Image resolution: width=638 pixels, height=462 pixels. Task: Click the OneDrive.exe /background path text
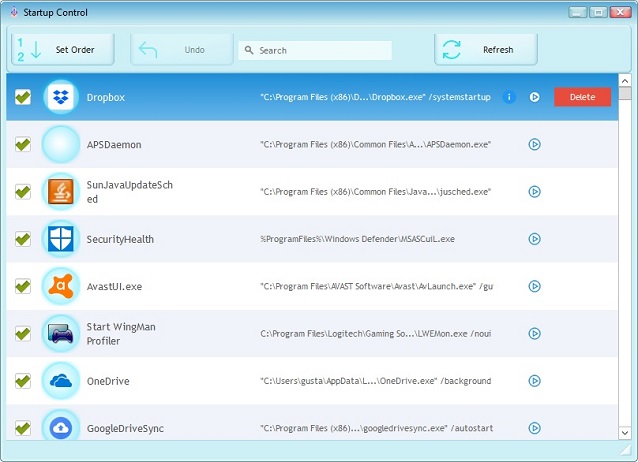[x=375, y=381]
